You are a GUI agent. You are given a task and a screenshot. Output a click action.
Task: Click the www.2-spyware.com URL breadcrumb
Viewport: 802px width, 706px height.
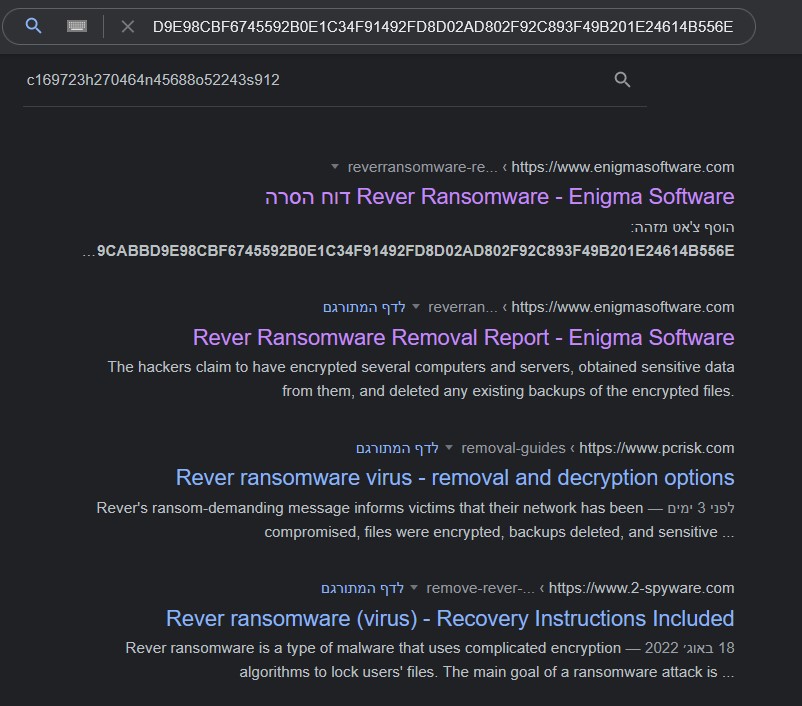point(641,588)
